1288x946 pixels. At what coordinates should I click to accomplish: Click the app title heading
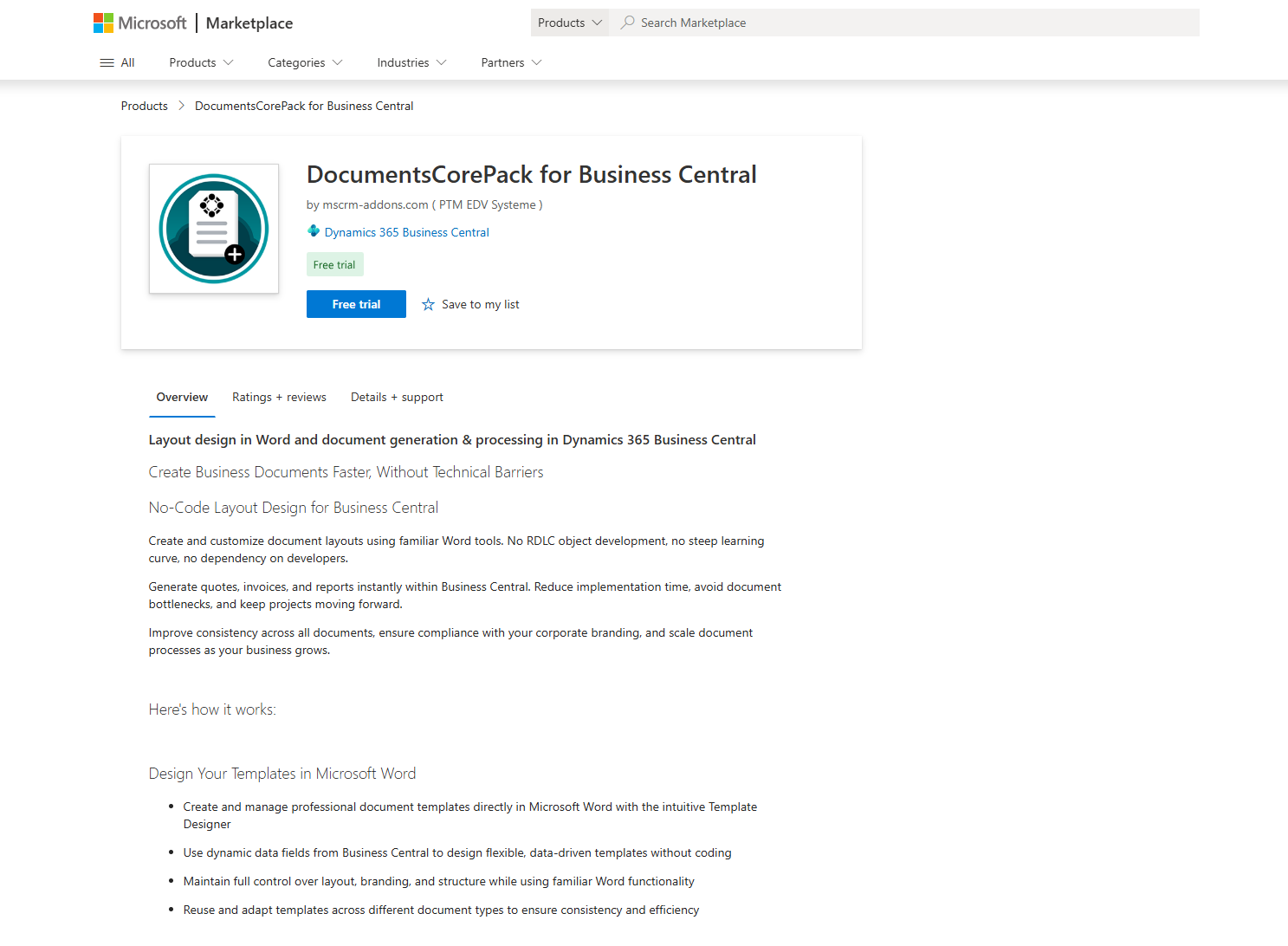click(x=532, y=174)
